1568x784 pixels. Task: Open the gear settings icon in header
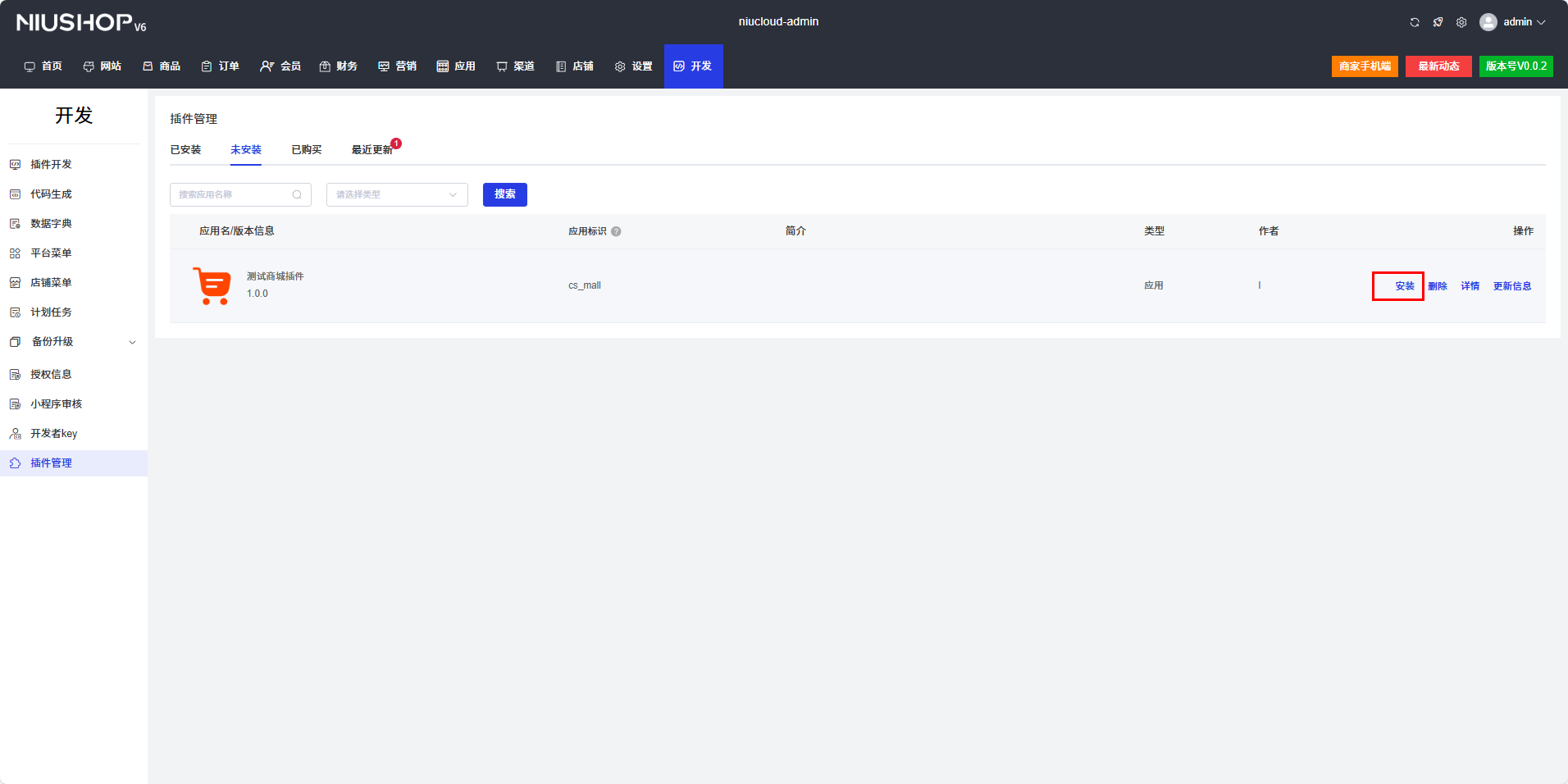click(x=1461, y=22)
